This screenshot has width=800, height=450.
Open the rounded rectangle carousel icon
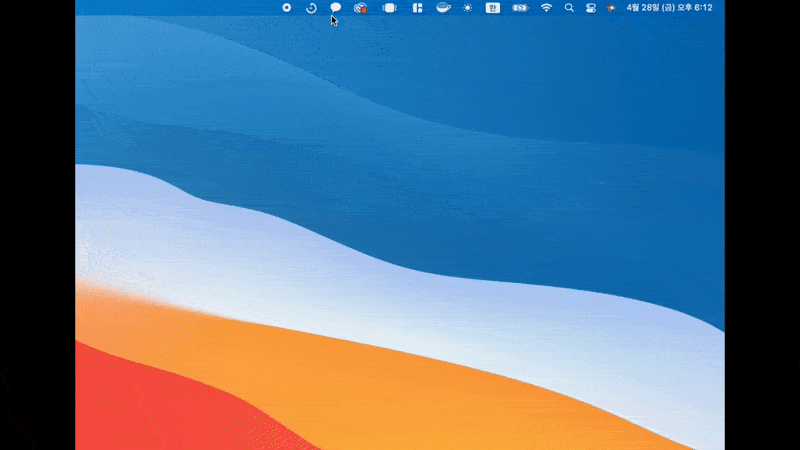tap(390, 8)
